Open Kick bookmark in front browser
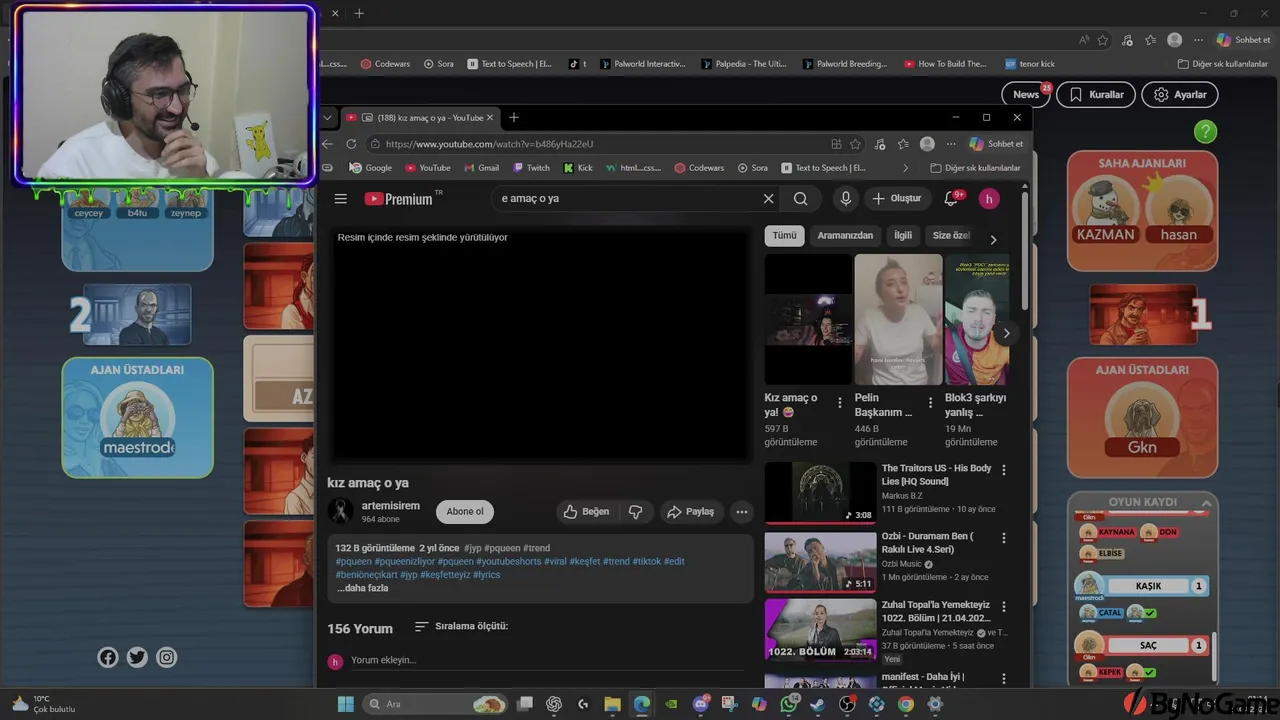Viewport: 1280px width, 720px height. 578,168
